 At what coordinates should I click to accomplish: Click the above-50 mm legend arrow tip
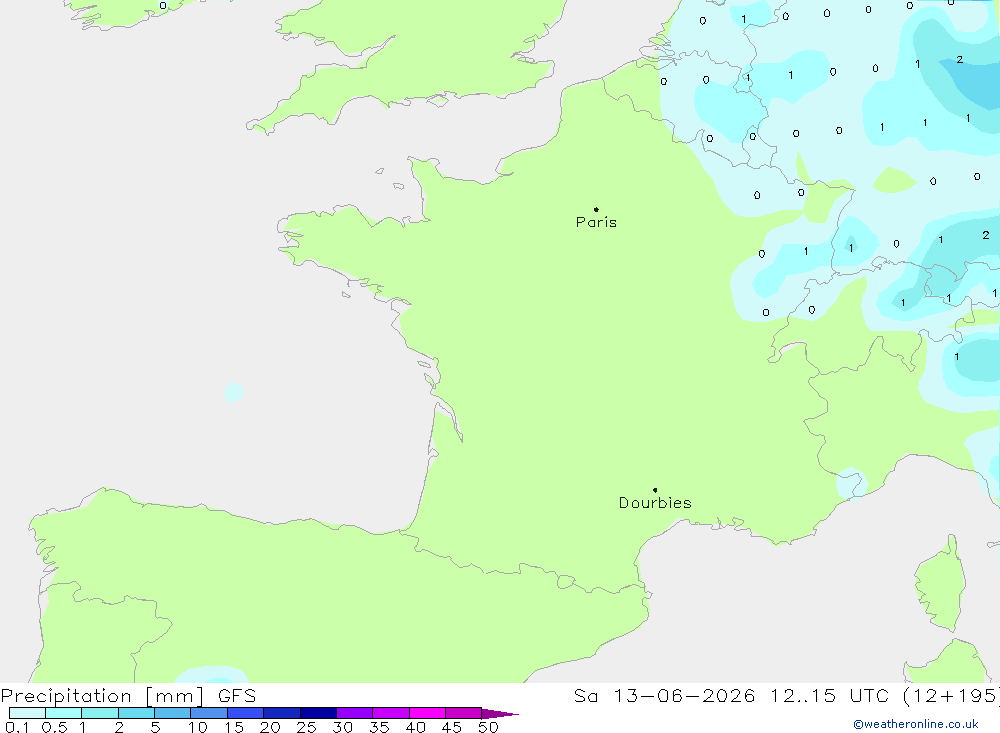[x=500, y=714]
